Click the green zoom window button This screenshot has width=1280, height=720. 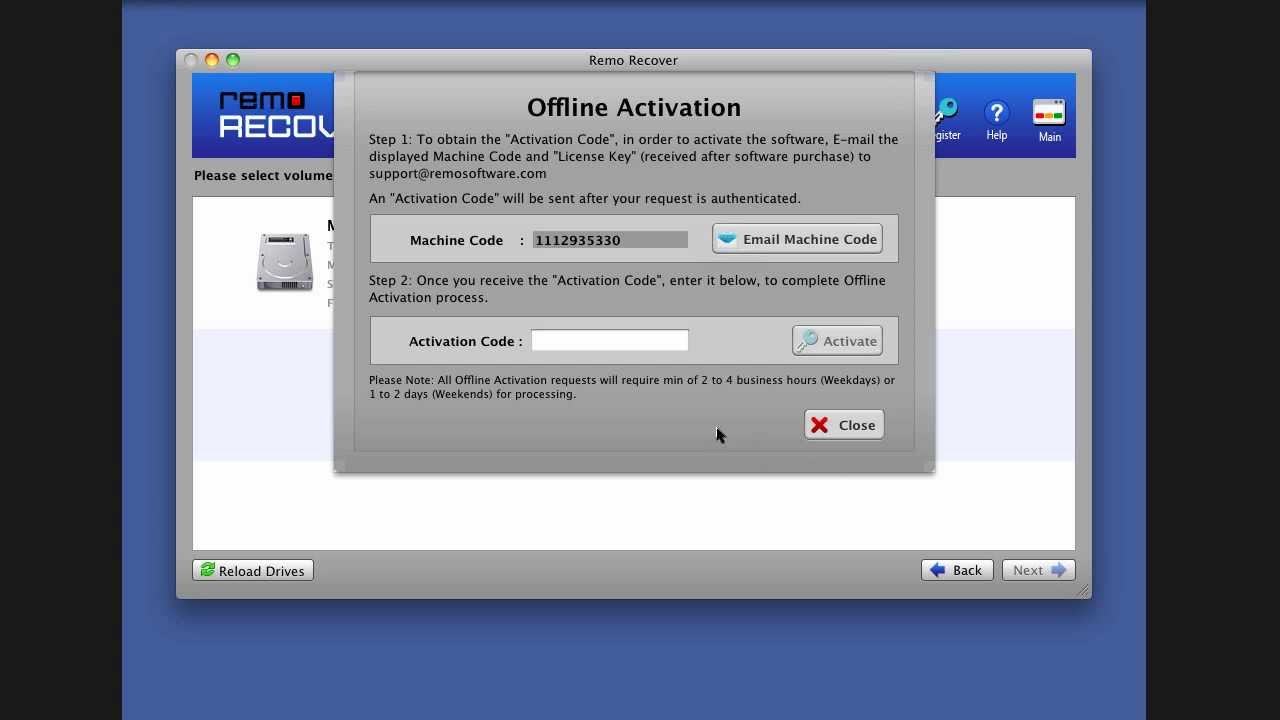point(233,60)
